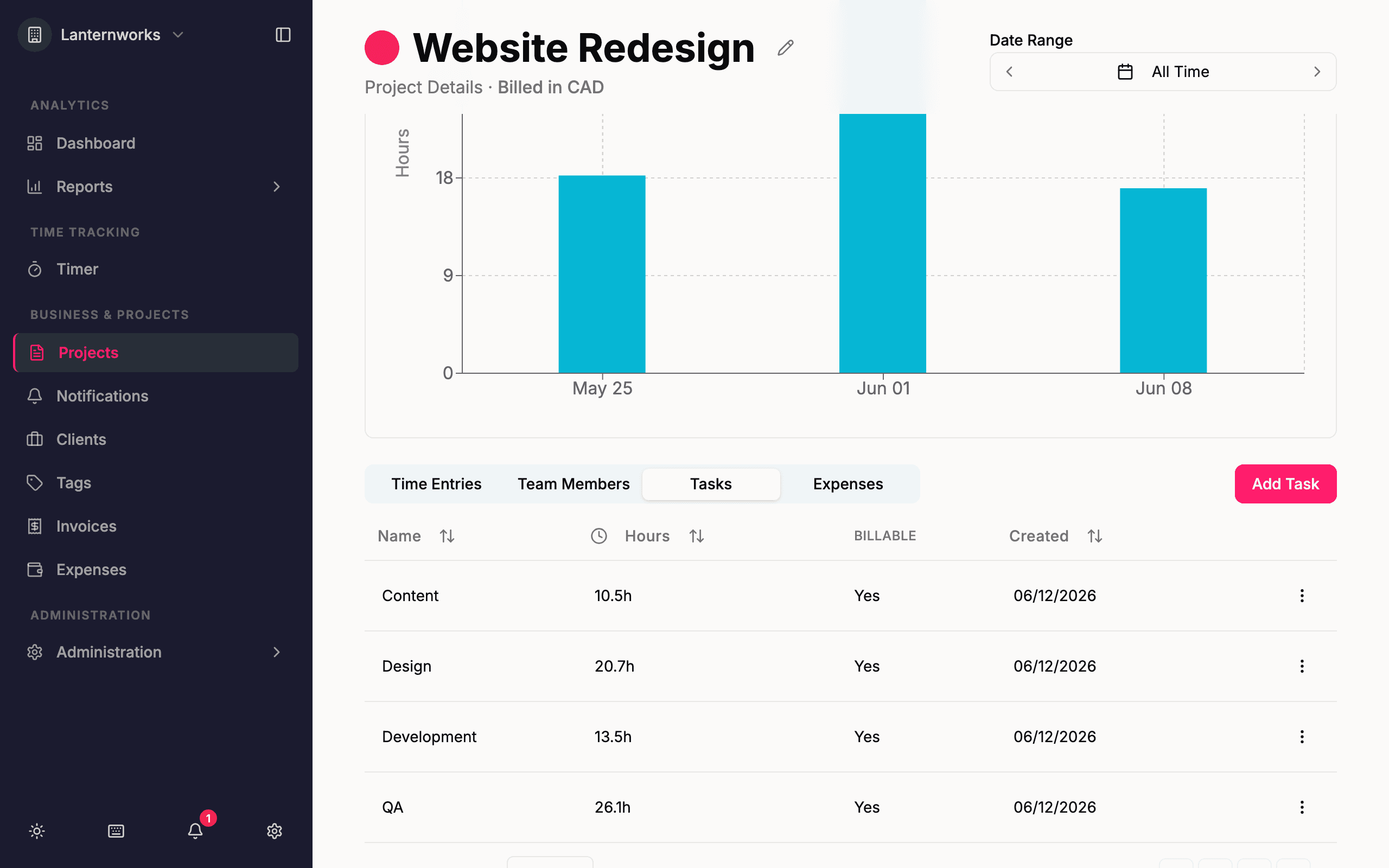The image size is (1389, 868).
Task: Open the Design task row menu
Action: (1302, 666)
